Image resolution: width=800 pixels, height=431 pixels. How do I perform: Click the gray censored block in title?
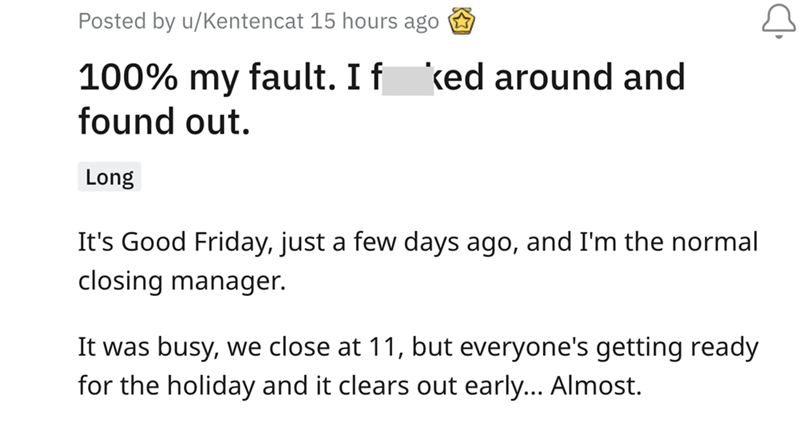pyautogui.click(x=401, y=79)
